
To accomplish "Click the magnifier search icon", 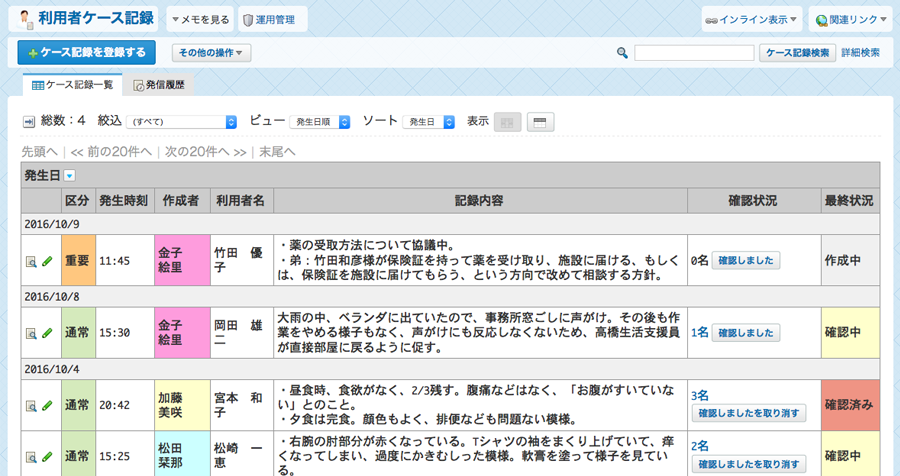I will (x=622, y=53).
